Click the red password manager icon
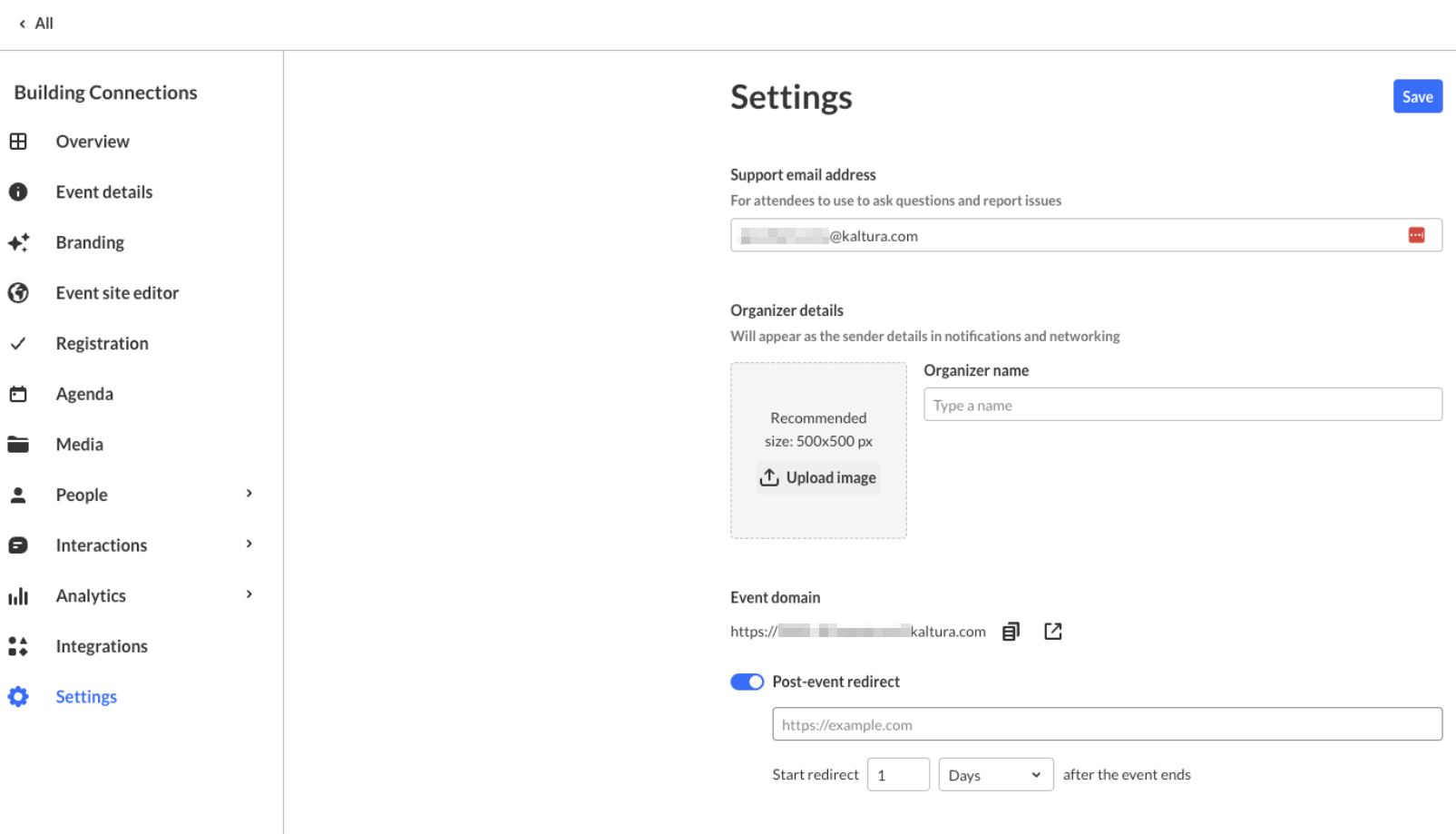This screenshot has height=834, width=1456. pos(1416,236)
